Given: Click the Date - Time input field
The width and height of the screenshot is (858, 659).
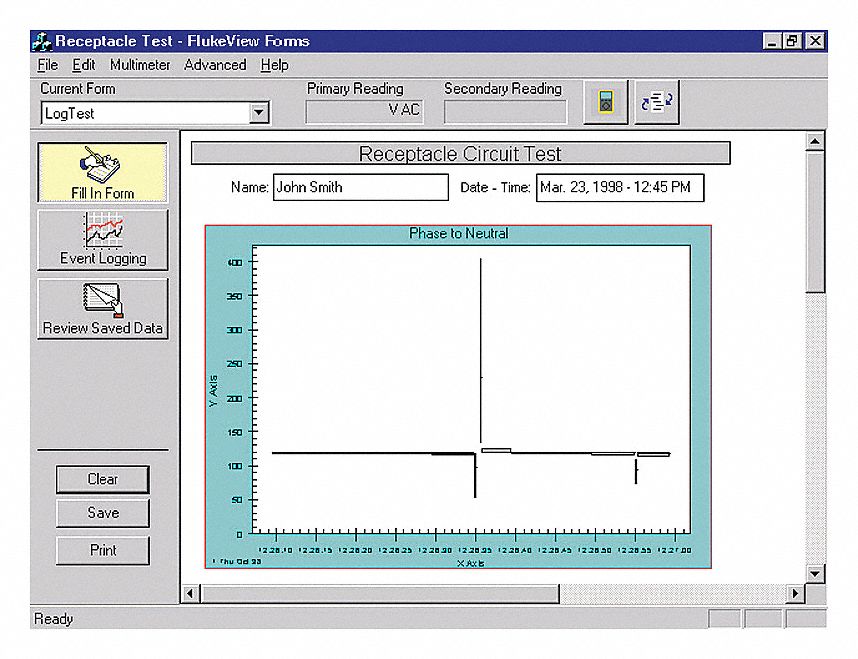Looking at the screenshot, I should 619,187.
